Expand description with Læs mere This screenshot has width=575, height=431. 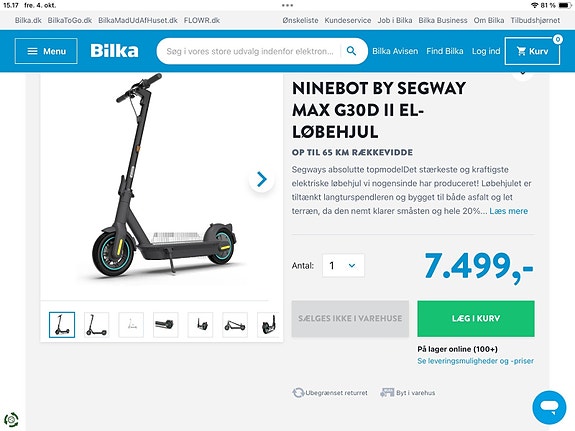[x=508, y=211]
